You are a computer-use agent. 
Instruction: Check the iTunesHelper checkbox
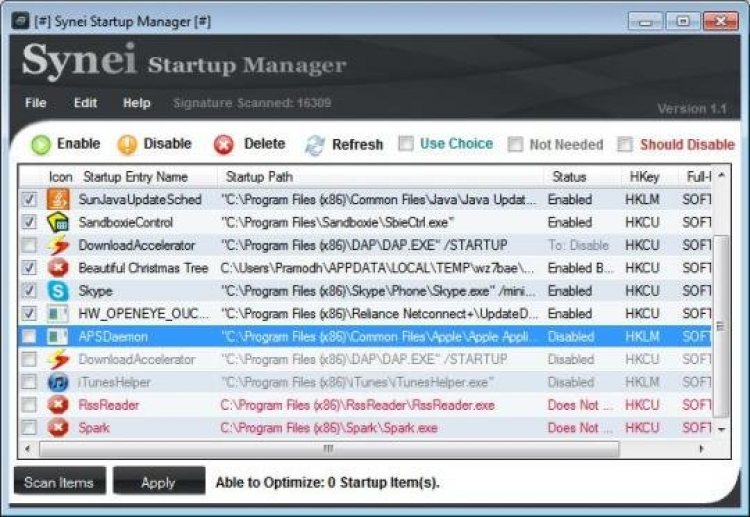[29, 382]
